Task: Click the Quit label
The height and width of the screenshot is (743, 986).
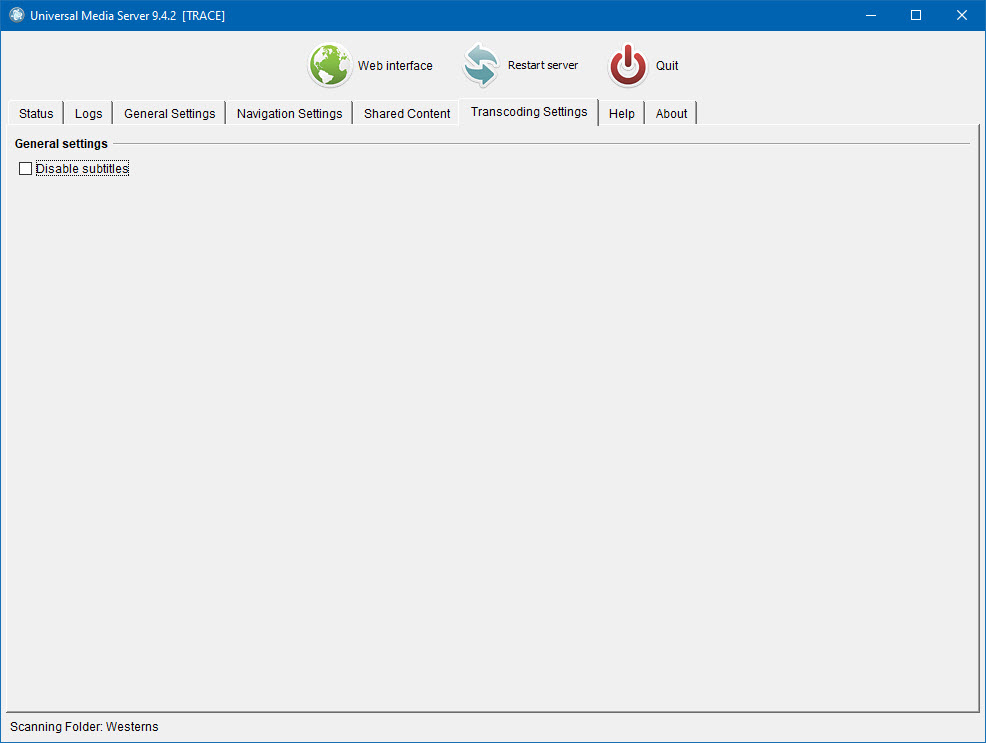Action: pos(667,65)
